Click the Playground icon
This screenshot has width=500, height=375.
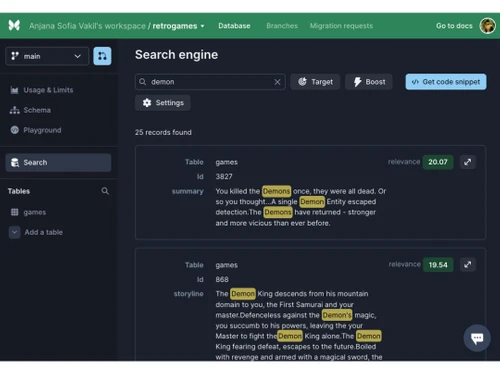click(x=15, y=130)
